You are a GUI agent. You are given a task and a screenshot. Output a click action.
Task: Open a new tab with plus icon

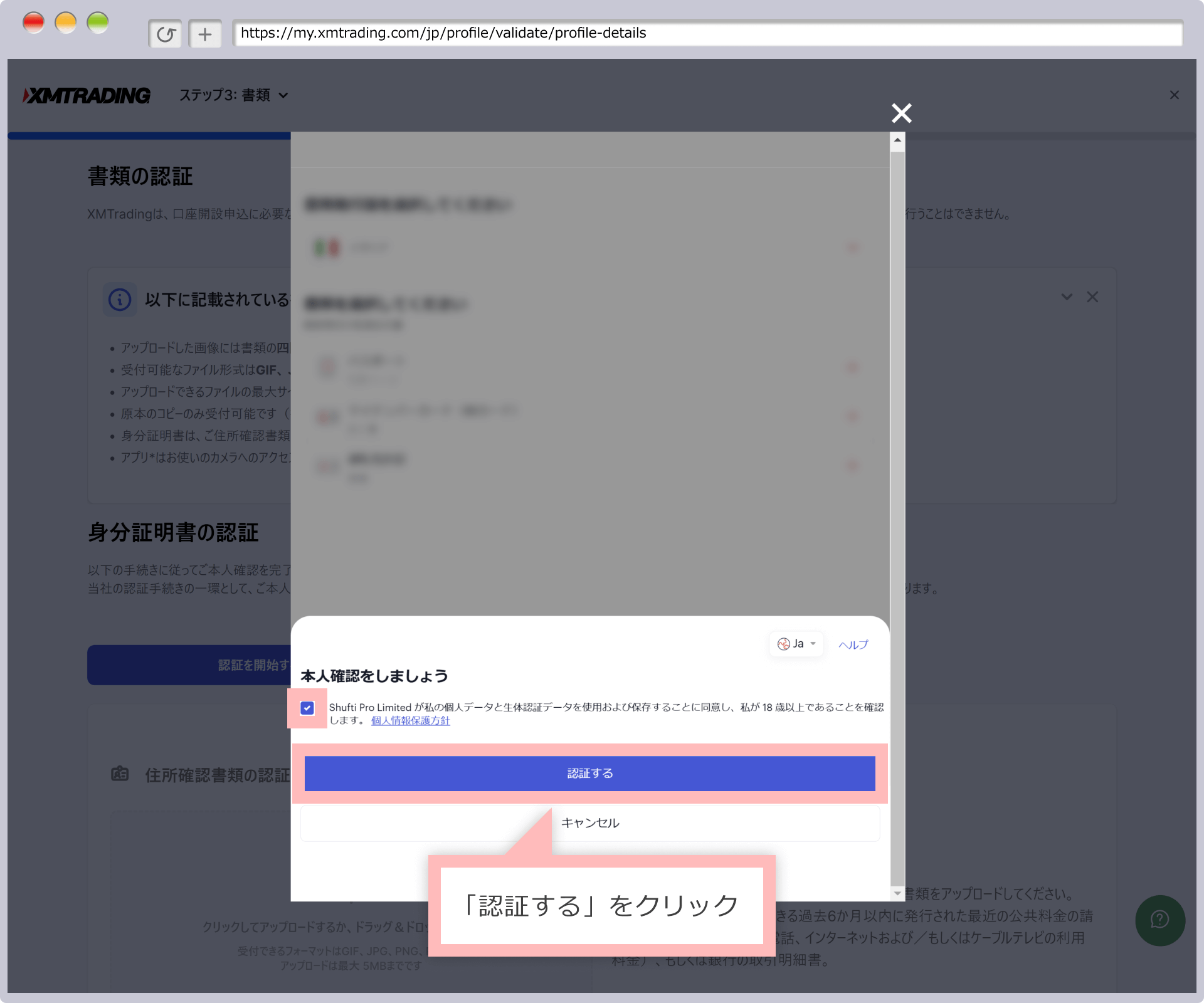pyautogui.click(x=205, y=34)
